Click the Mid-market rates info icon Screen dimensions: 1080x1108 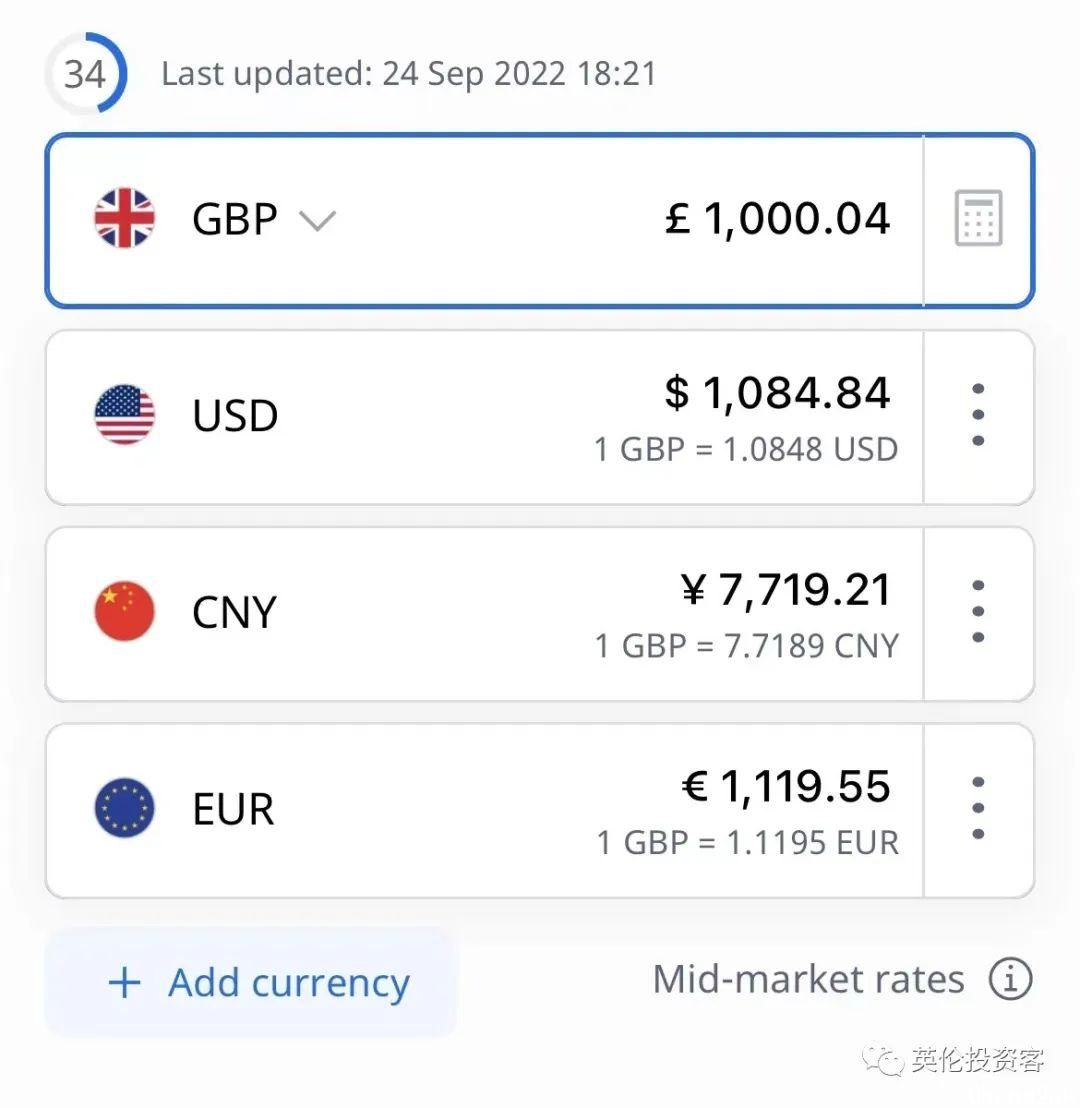click(1010, 979)
